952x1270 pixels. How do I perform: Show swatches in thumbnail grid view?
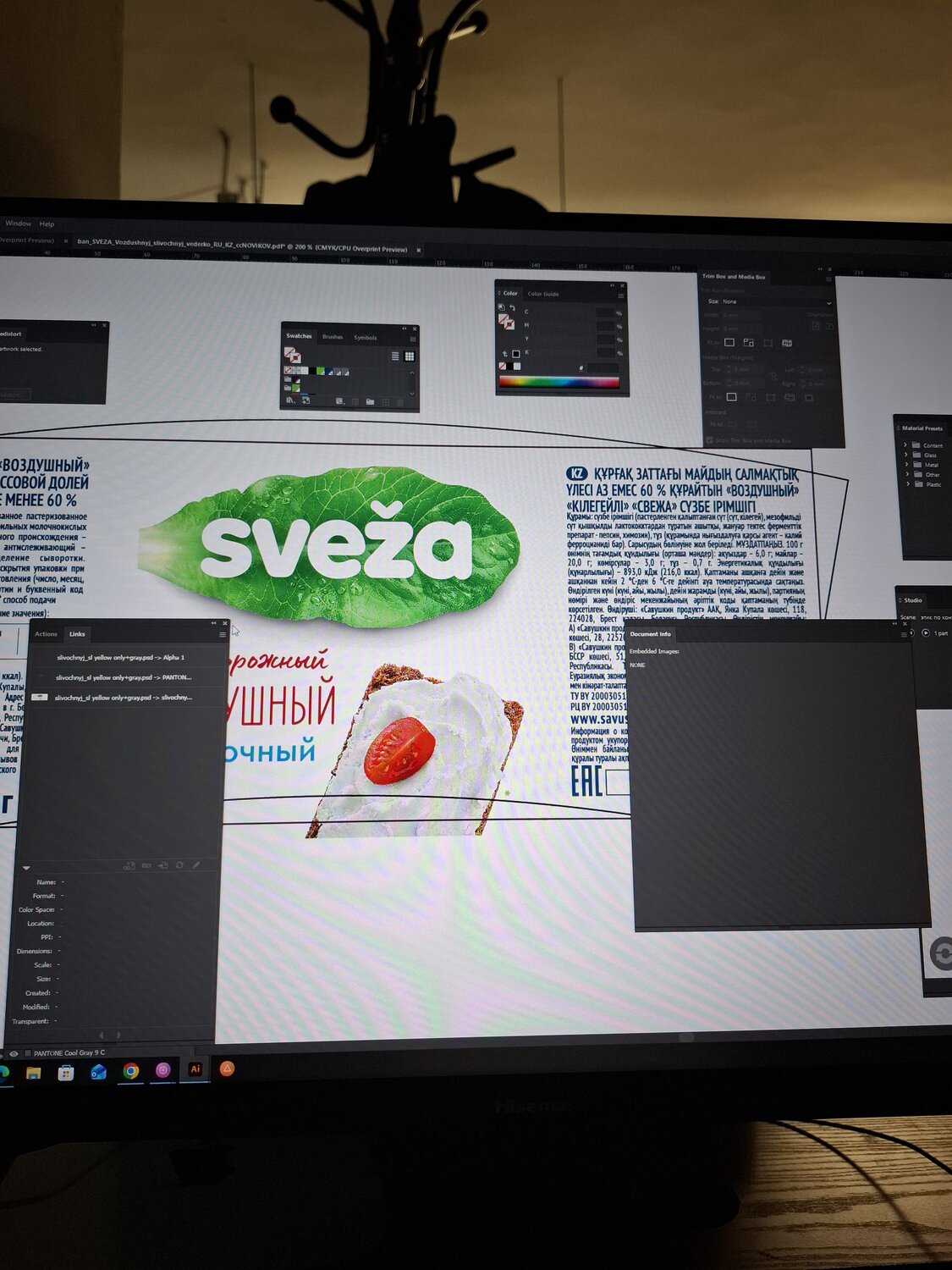tap(409, 356)
